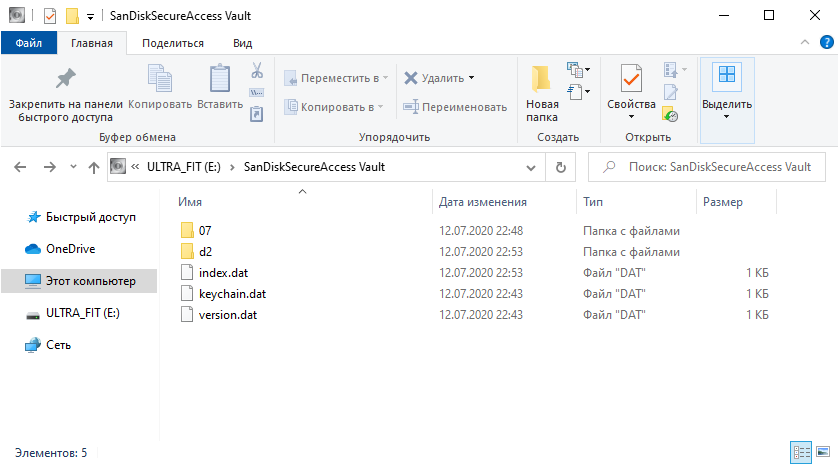Switch to large icons view
The height and width of the screenshot is (465, 839).
click(823, 452)
